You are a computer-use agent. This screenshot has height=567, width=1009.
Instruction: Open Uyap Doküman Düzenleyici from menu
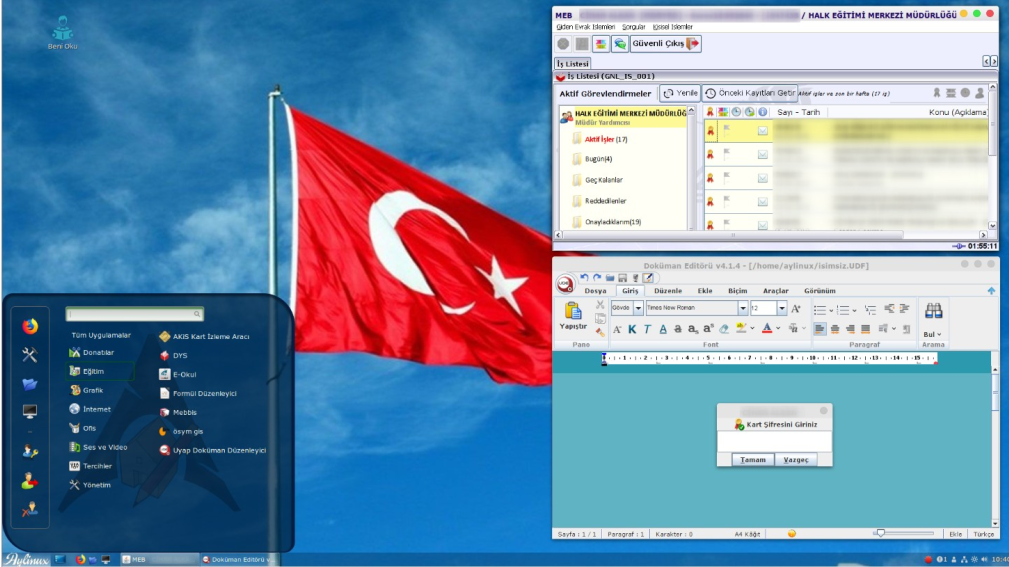(212, 451)
